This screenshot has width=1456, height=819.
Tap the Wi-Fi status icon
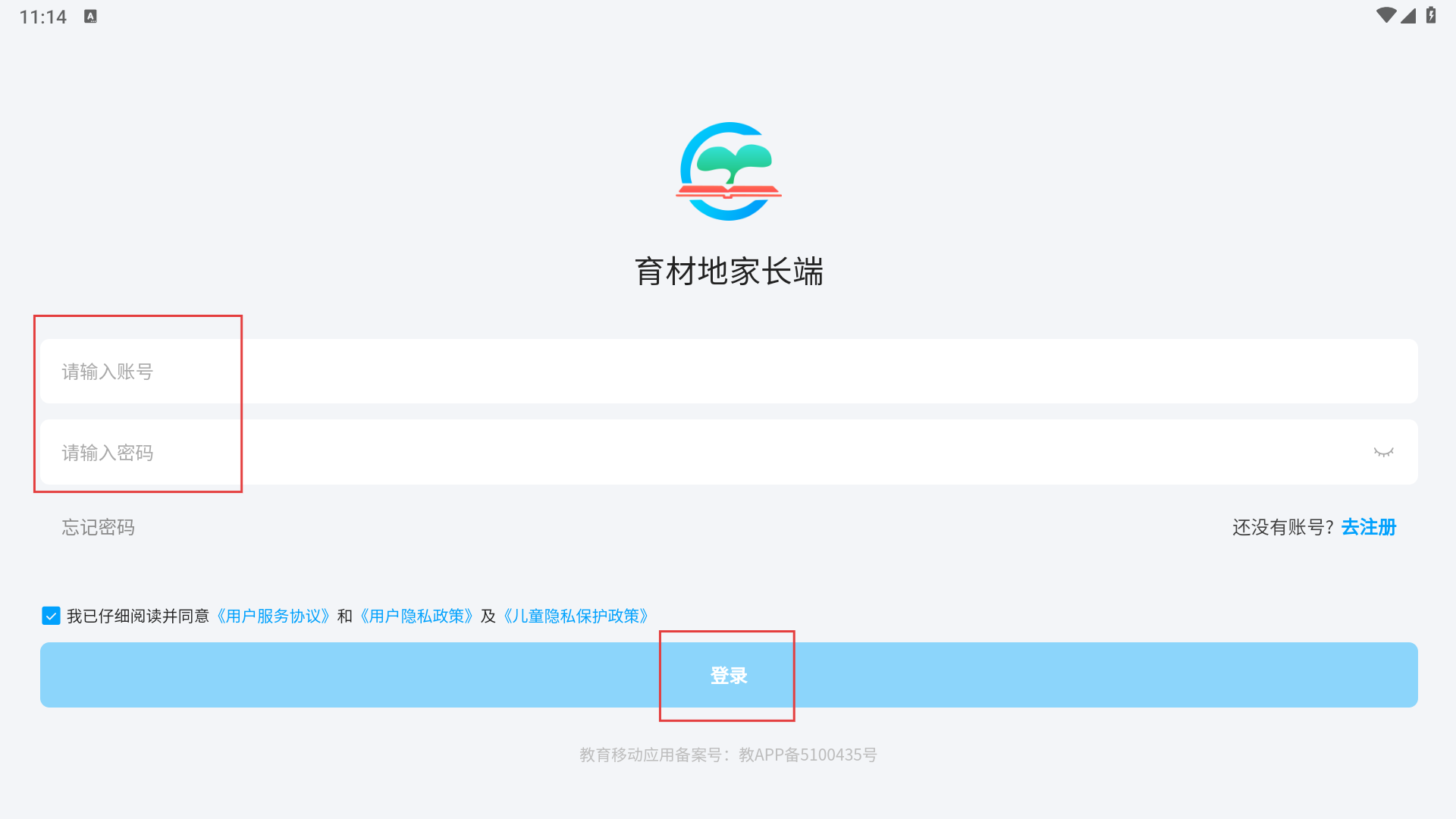[1385, 15]
